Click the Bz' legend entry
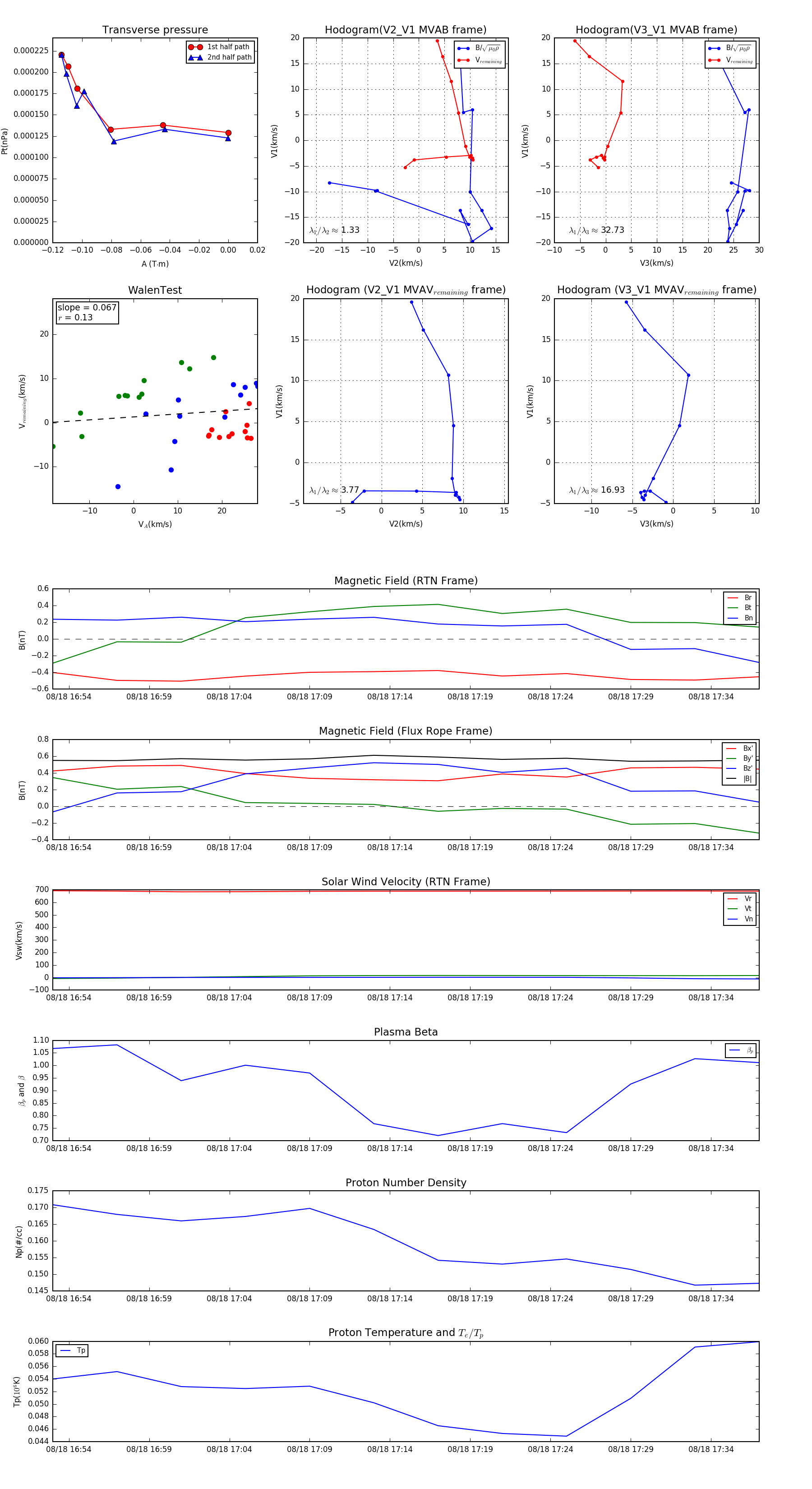The height and width of the screenshot is (1489, 812). 740,768
